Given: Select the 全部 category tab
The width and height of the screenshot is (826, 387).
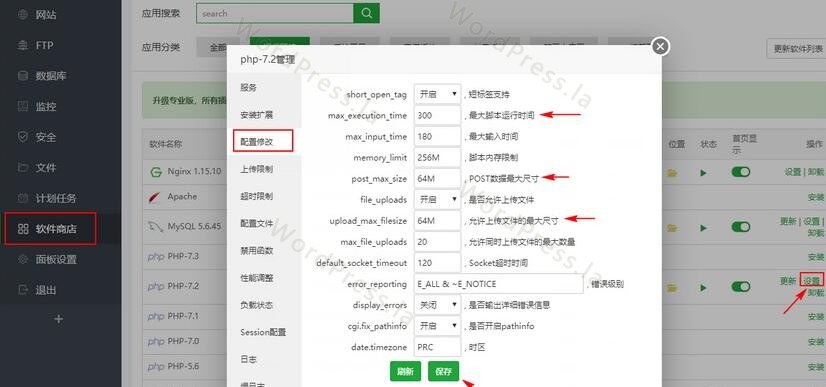Looking at the screenshot, I should point(218,47).
